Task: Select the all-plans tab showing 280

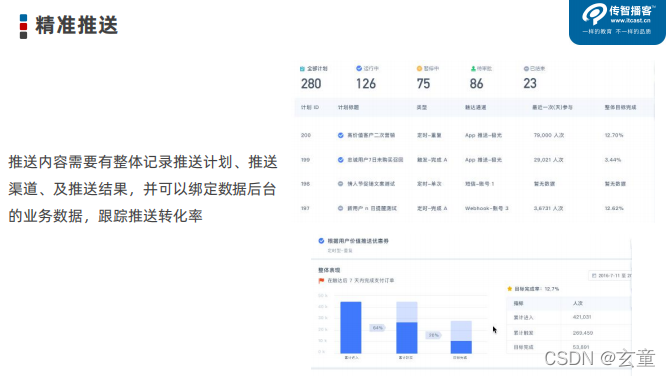Action: (314, 77)
